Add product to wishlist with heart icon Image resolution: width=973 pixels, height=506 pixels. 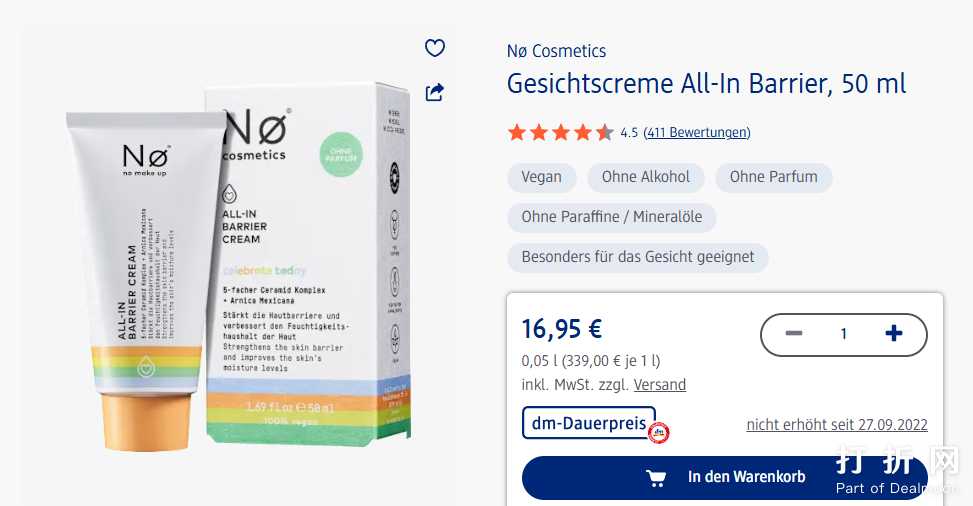coord(434,48)
